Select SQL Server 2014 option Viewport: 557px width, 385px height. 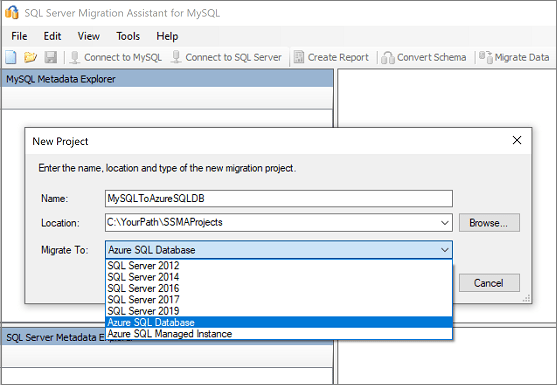pyautogui.click(x=279, y=277)
